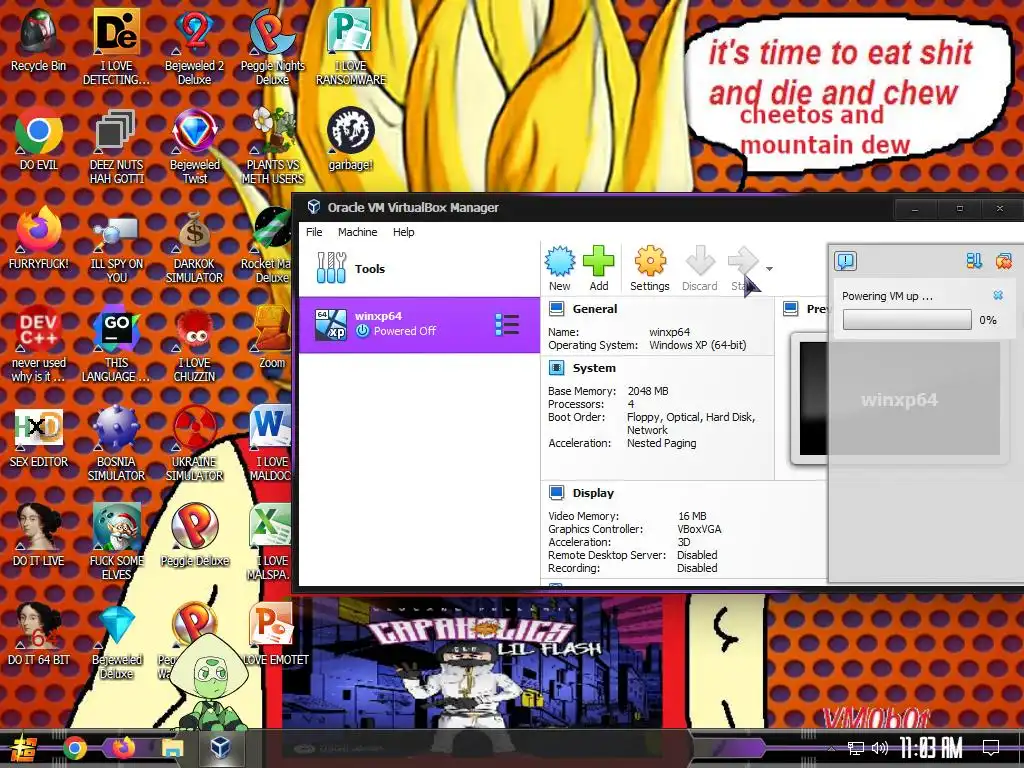1024x768 pixels.
Task: Select THIS LANGUAGE GoLand desktop icon
Action: click(116, 344)
